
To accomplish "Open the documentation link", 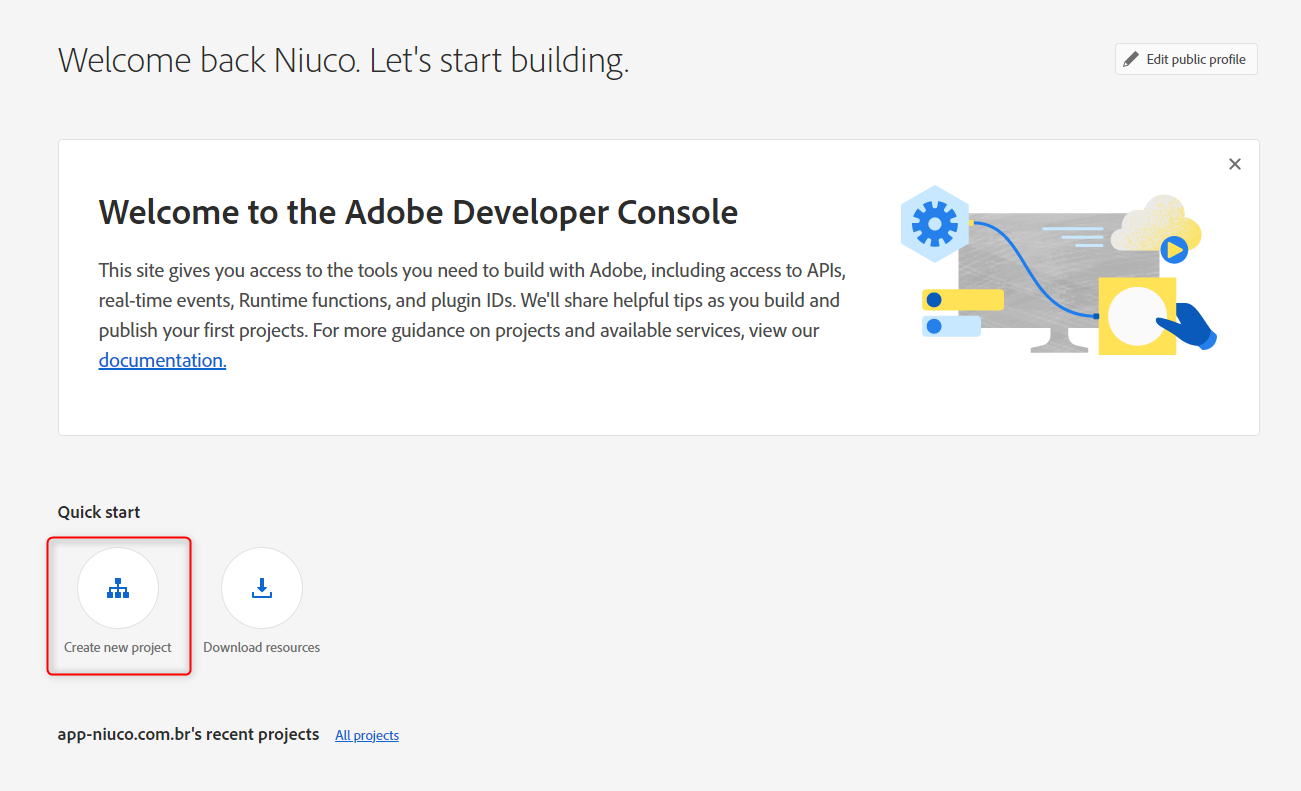I will click(162, 360).
